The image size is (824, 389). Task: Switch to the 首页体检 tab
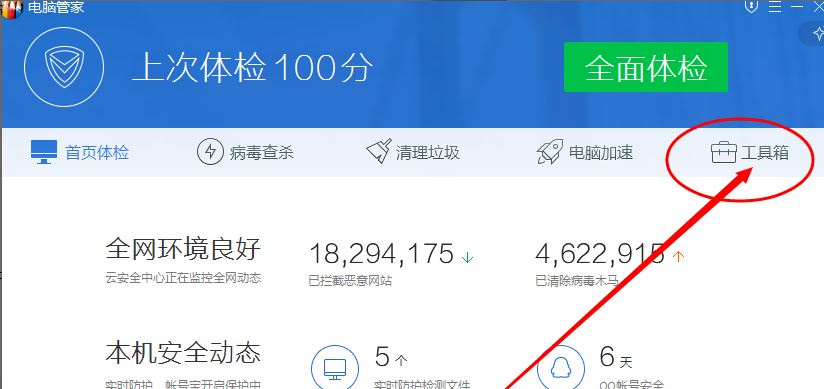80,152
